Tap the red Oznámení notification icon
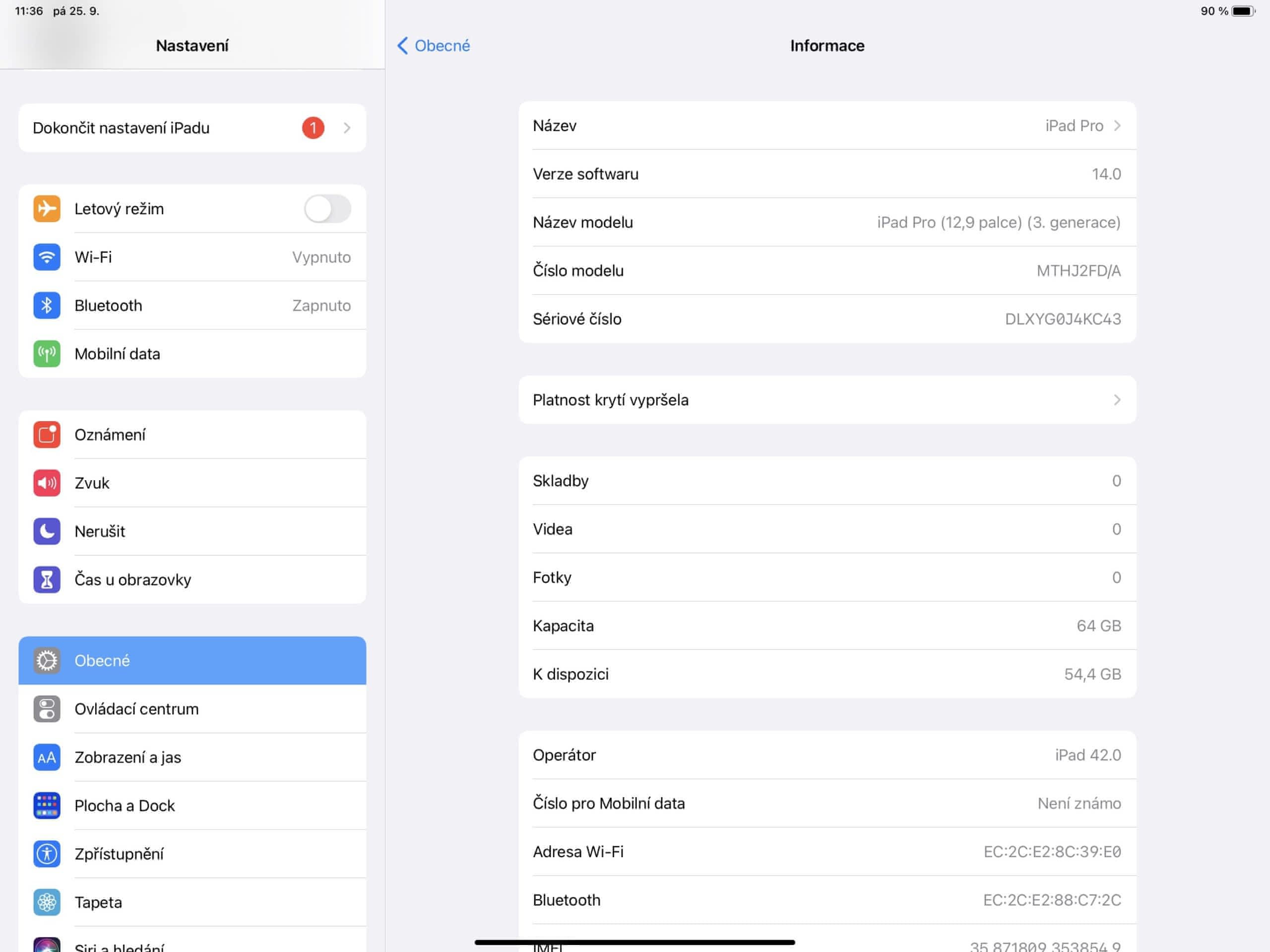This screenshot has width=1270, height=952. point(47,435)
